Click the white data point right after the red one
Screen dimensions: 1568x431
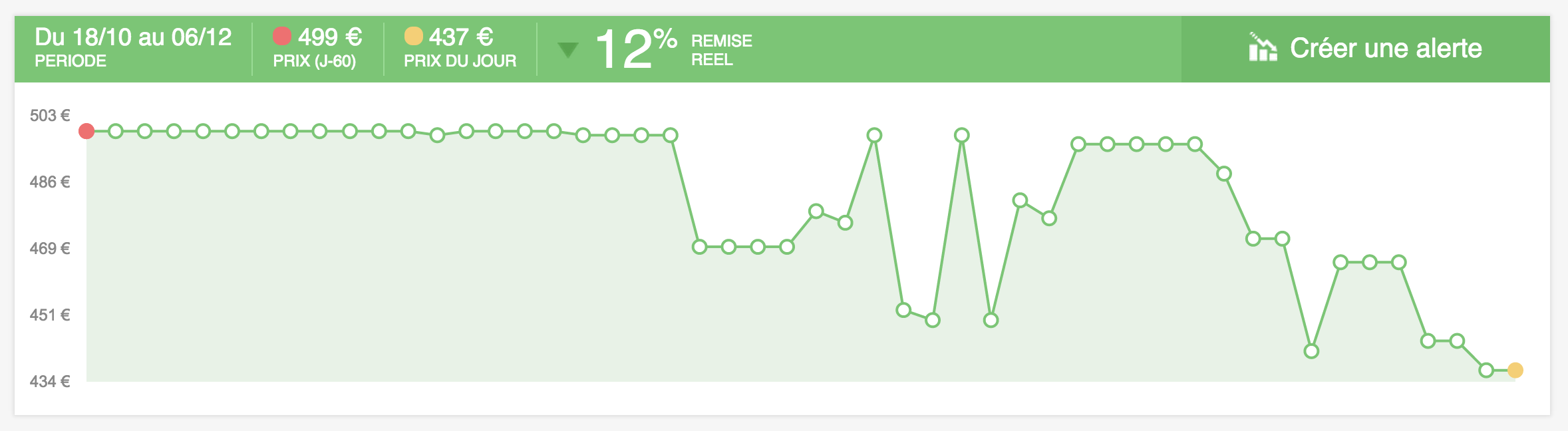(x=116, y=131)
